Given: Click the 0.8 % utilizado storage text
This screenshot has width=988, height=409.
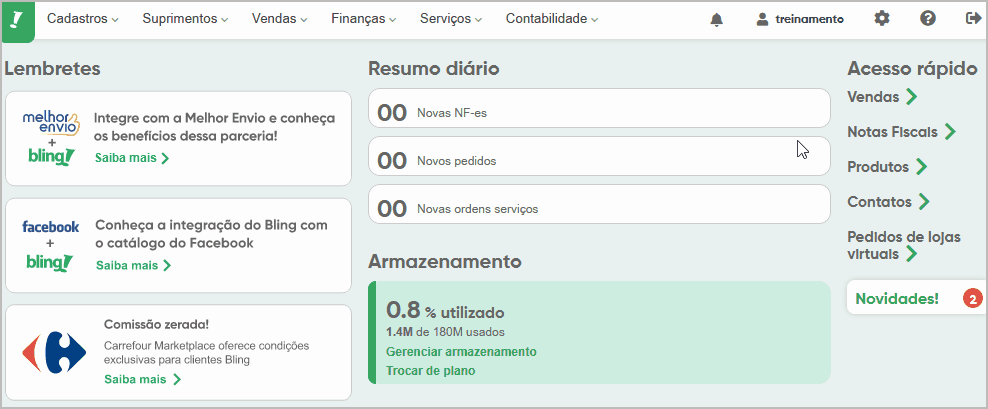Looking at the screenshot, I should click(445, 311).
